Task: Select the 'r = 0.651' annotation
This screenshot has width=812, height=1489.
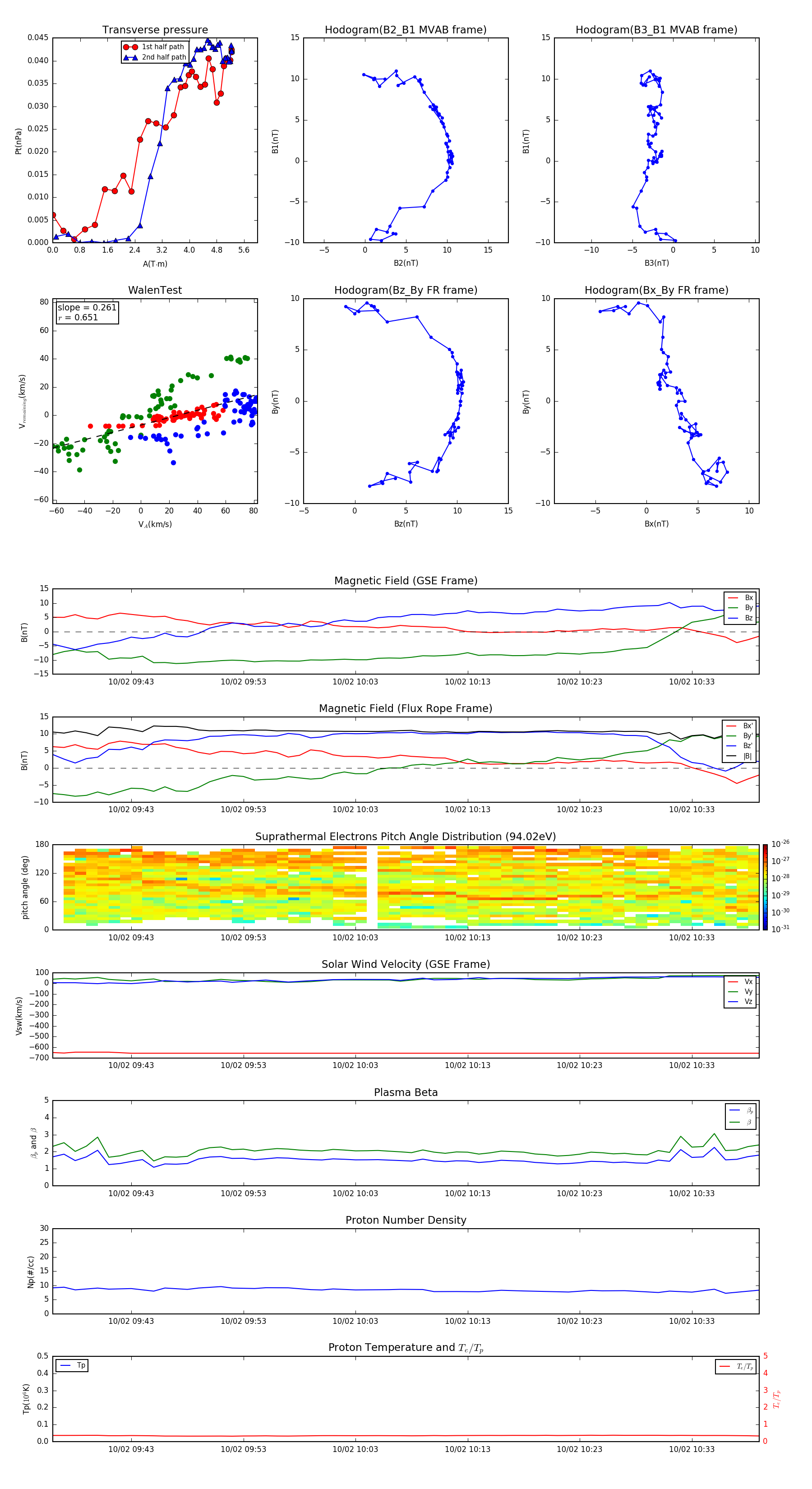Action: coord(78,317)
